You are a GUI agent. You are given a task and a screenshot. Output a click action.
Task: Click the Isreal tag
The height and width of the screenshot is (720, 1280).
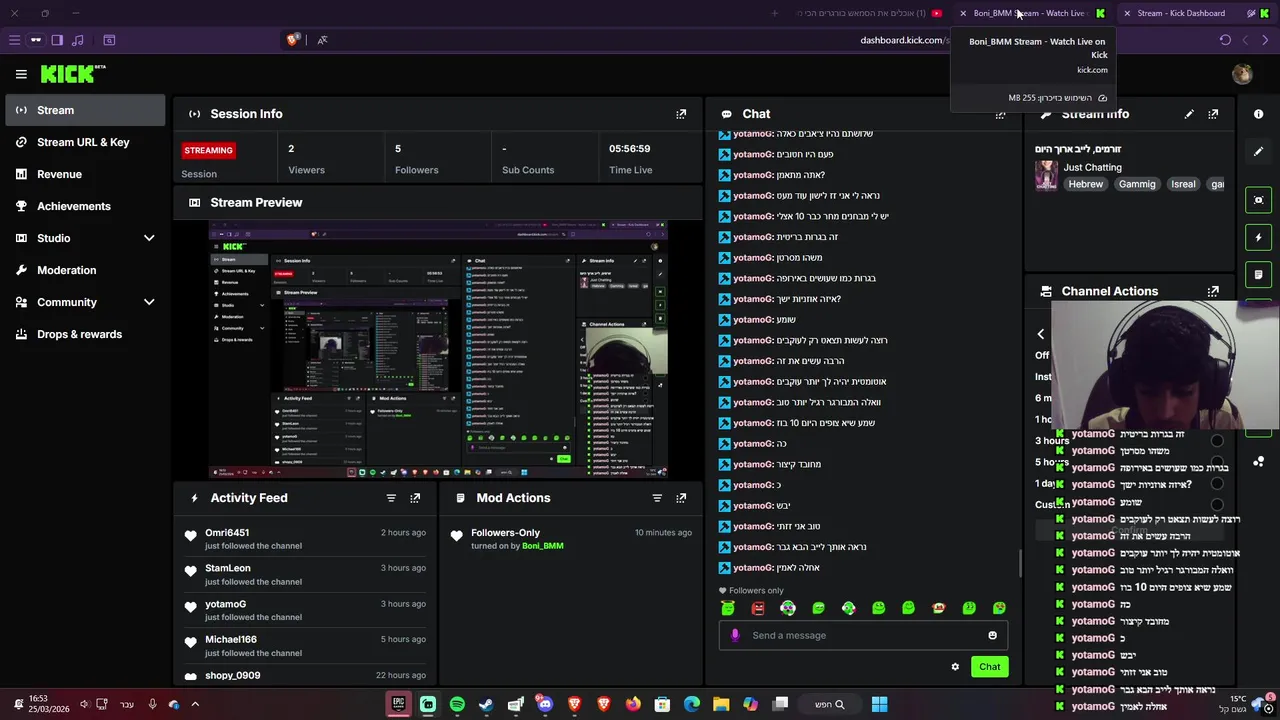(x=1183, y=184)
